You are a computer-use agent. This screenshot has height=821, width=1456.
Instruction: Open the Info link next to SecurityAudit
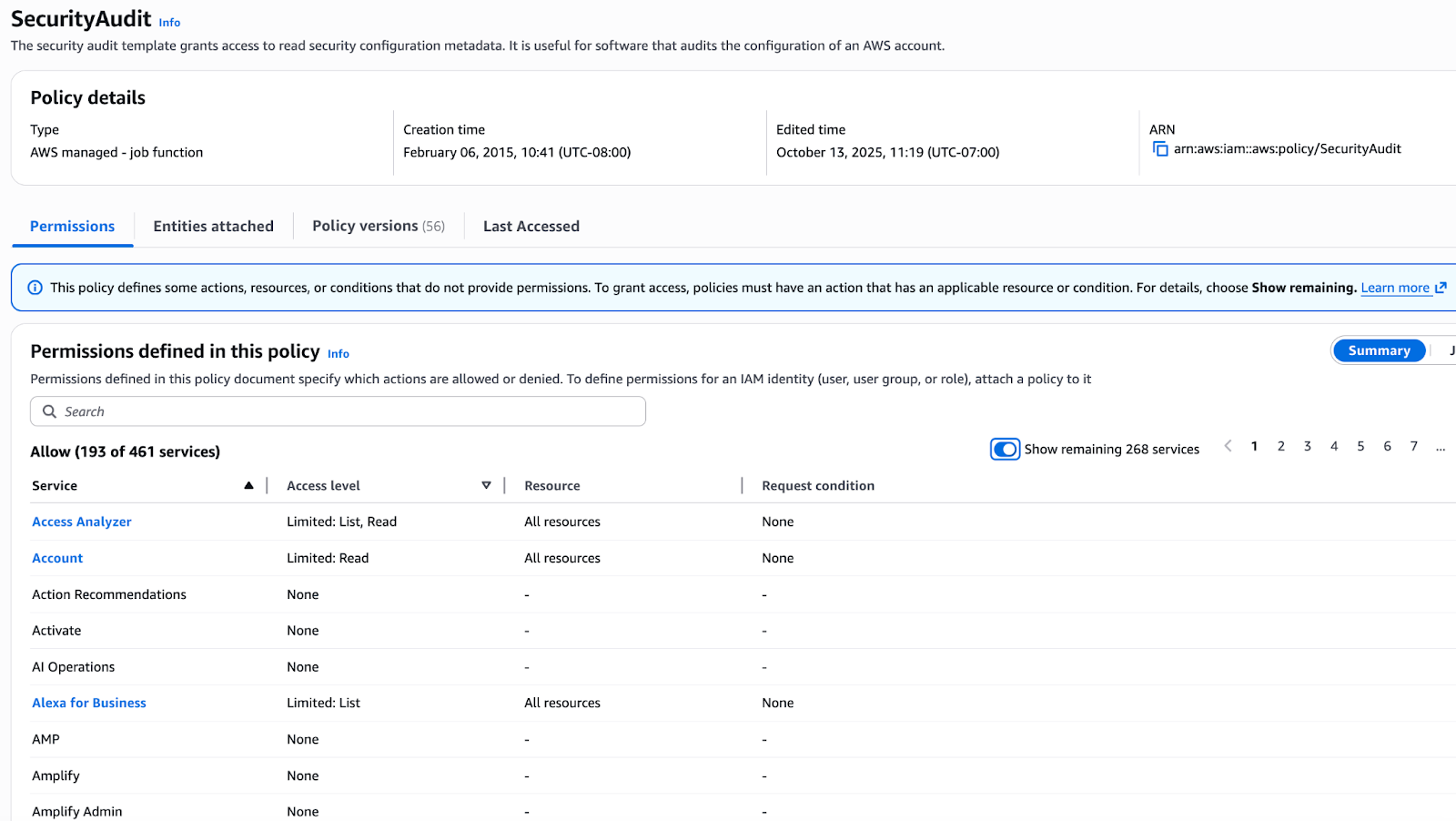click(170, 23)
